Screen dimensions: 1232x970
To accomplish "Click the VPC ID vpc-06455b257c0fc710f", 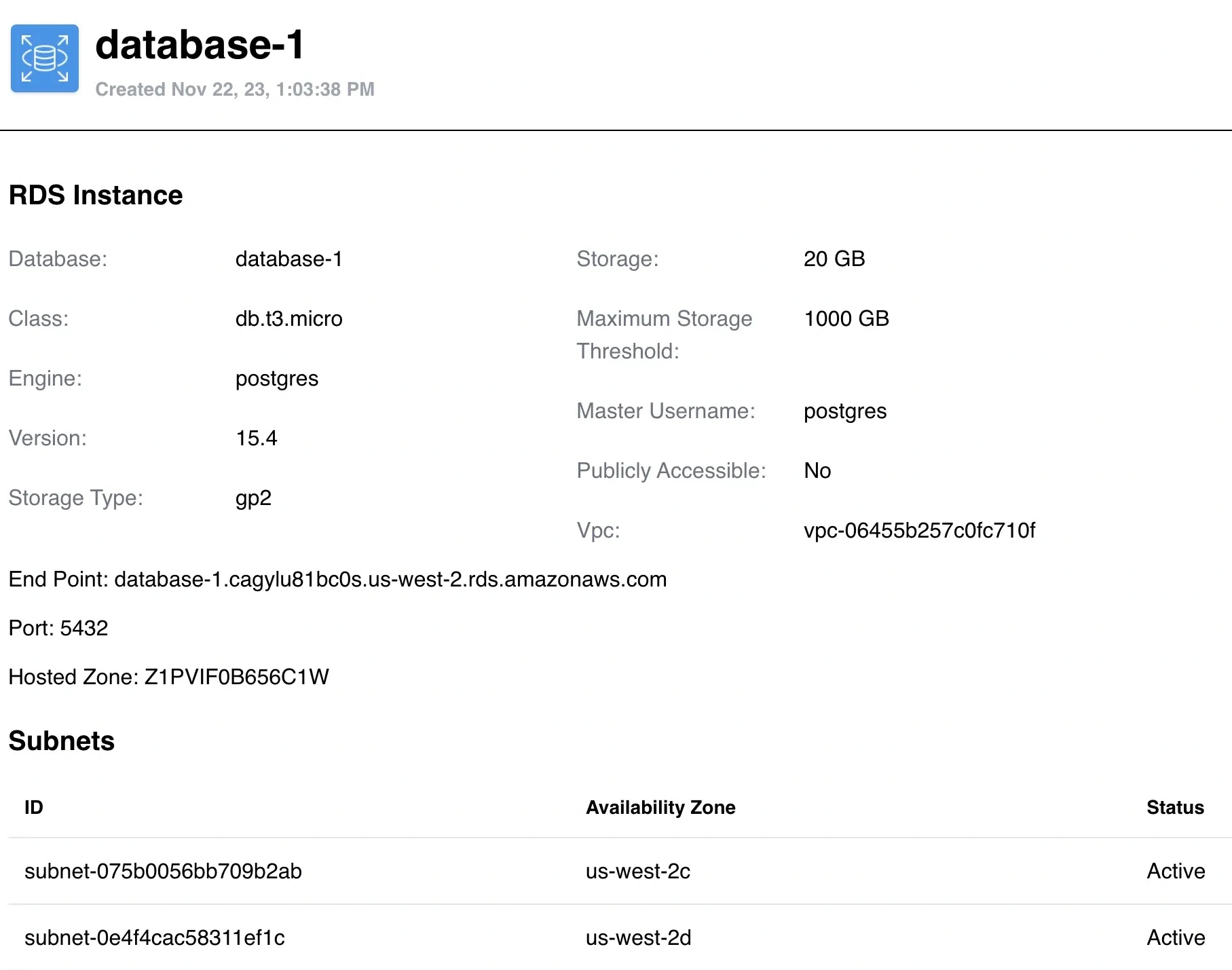I will click(919, 530).
